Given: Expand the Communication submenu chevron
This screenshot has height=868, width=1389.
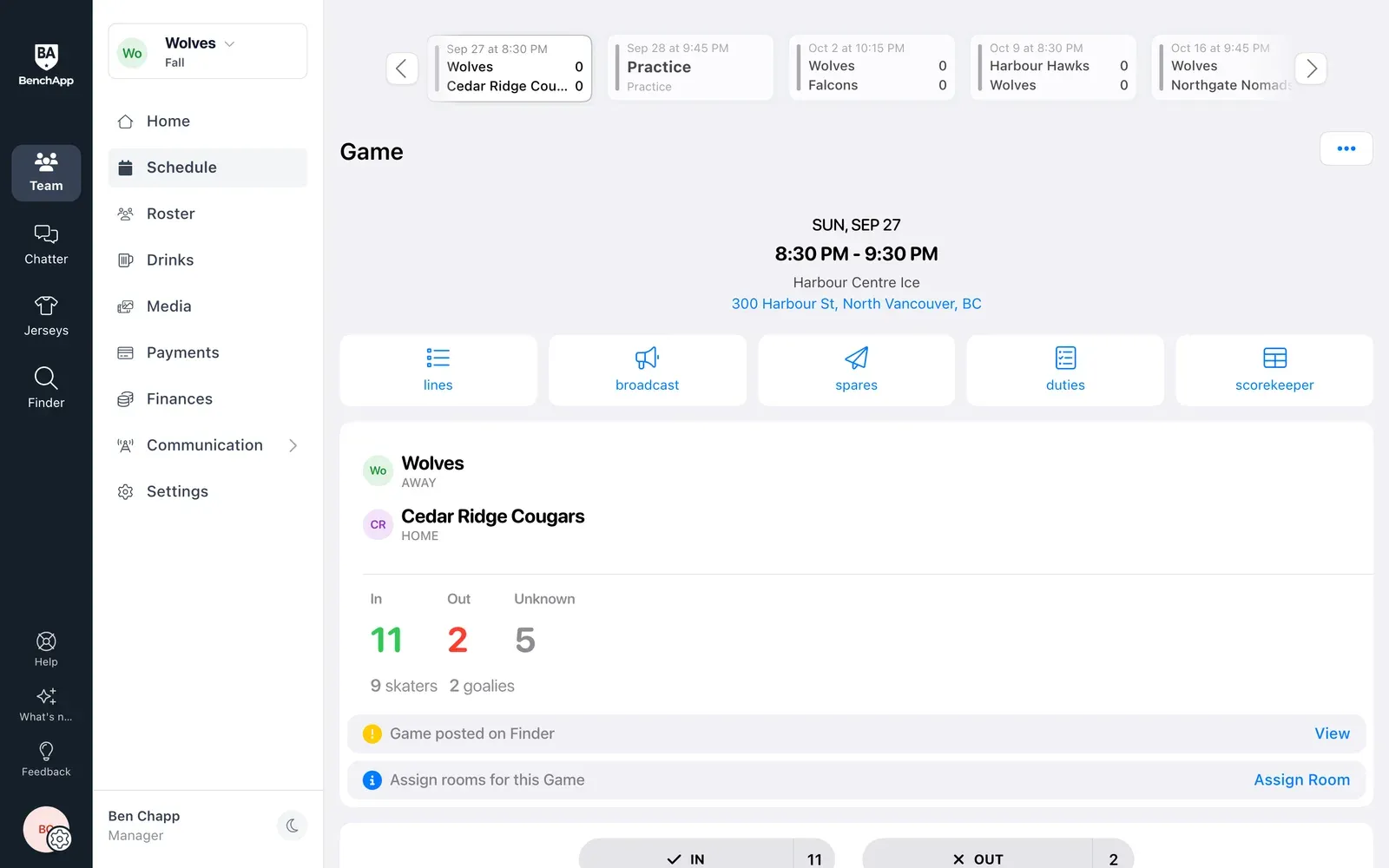Looking at the screenshot, I should tap(293, 445).
